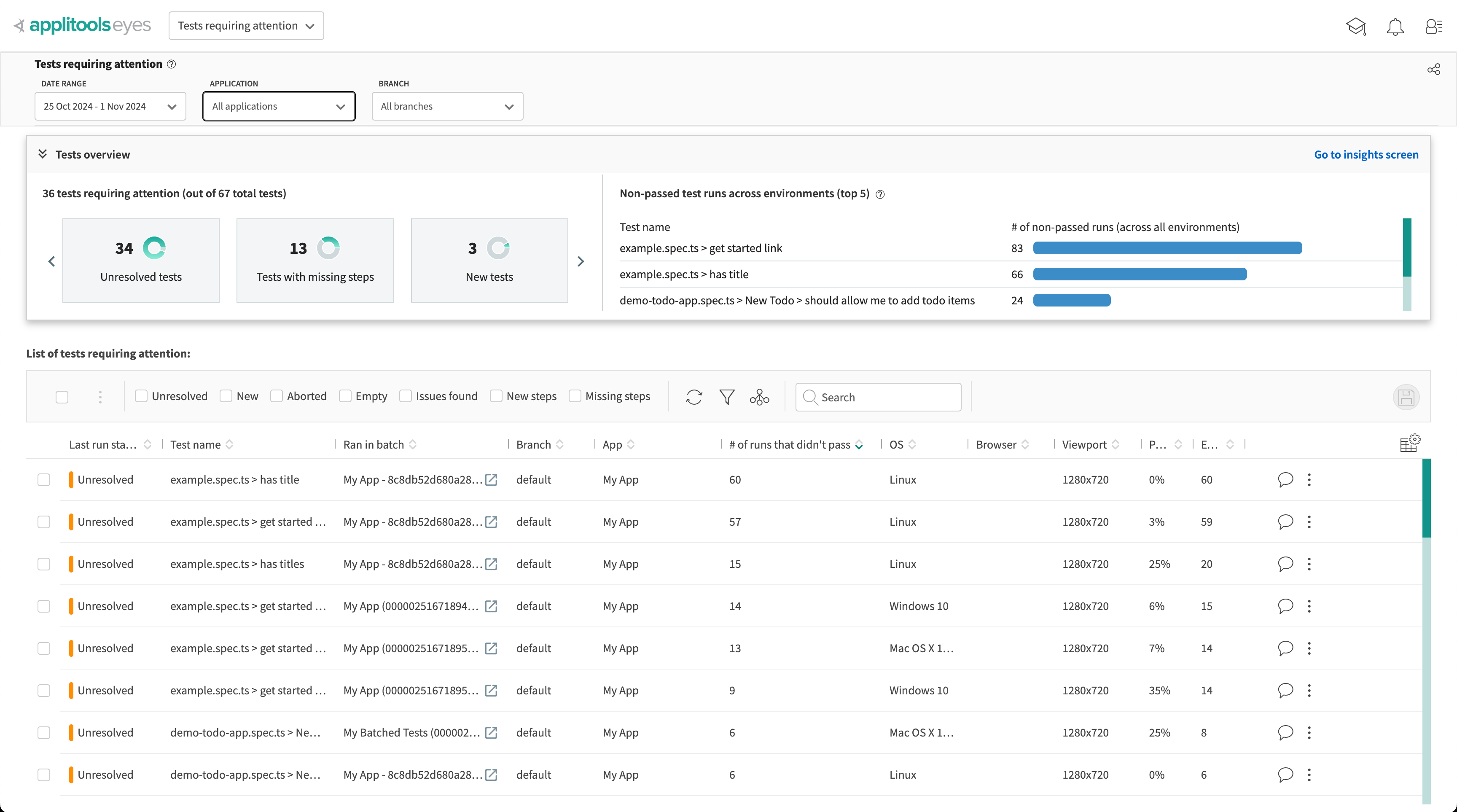Click the share icon below header
1457x812 pixels.
(x=1433, y=70)
